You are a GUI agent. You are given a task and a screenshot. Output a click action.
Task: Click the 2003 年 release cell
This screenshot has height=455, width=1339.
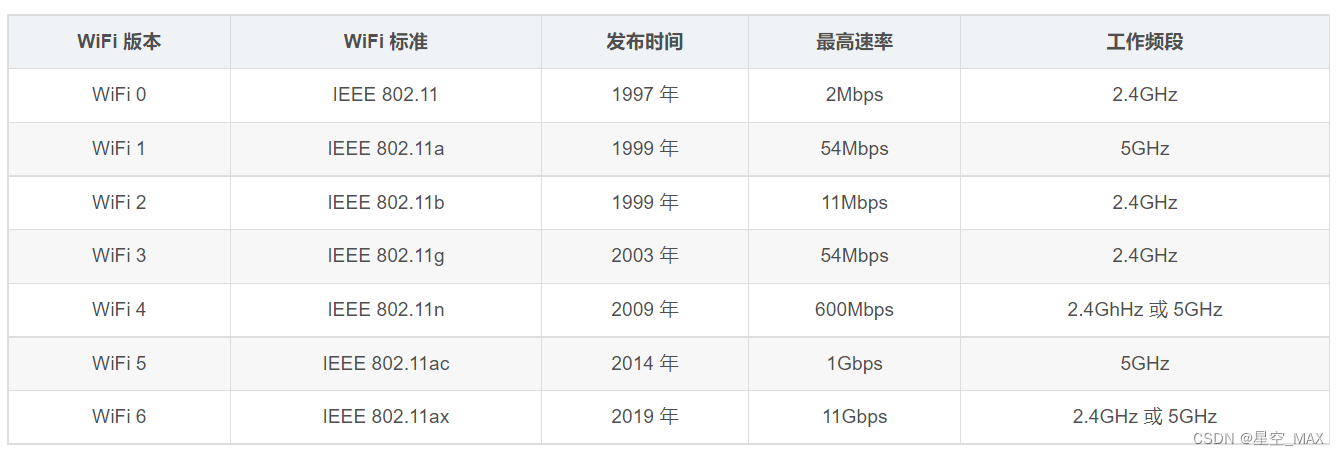pos(645,256)
